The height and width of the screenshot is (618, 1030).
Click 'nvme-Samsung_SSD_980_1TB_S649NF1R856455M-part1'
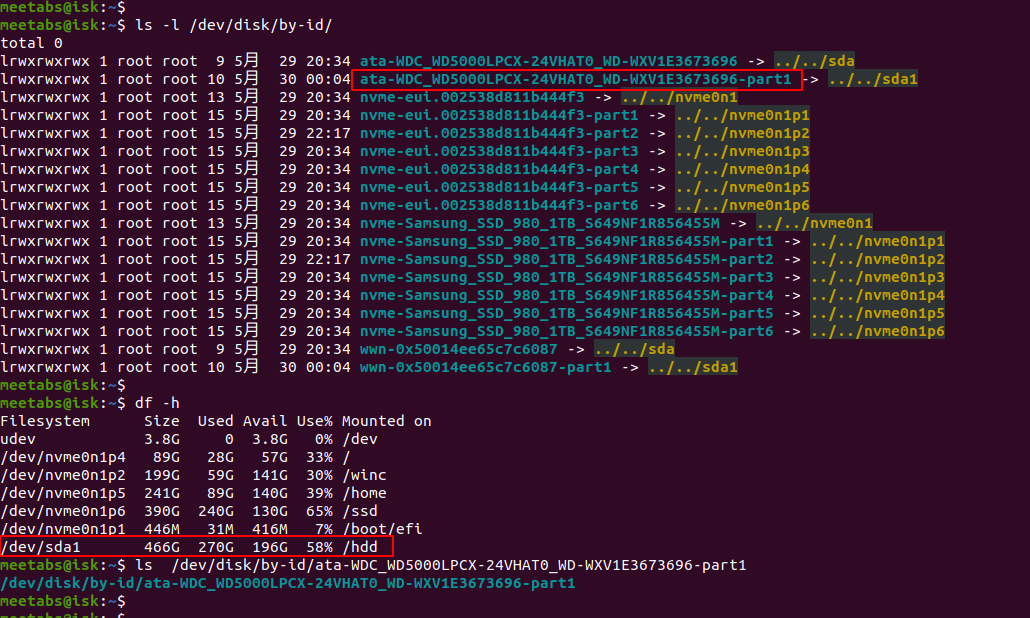tap(566, 242)
